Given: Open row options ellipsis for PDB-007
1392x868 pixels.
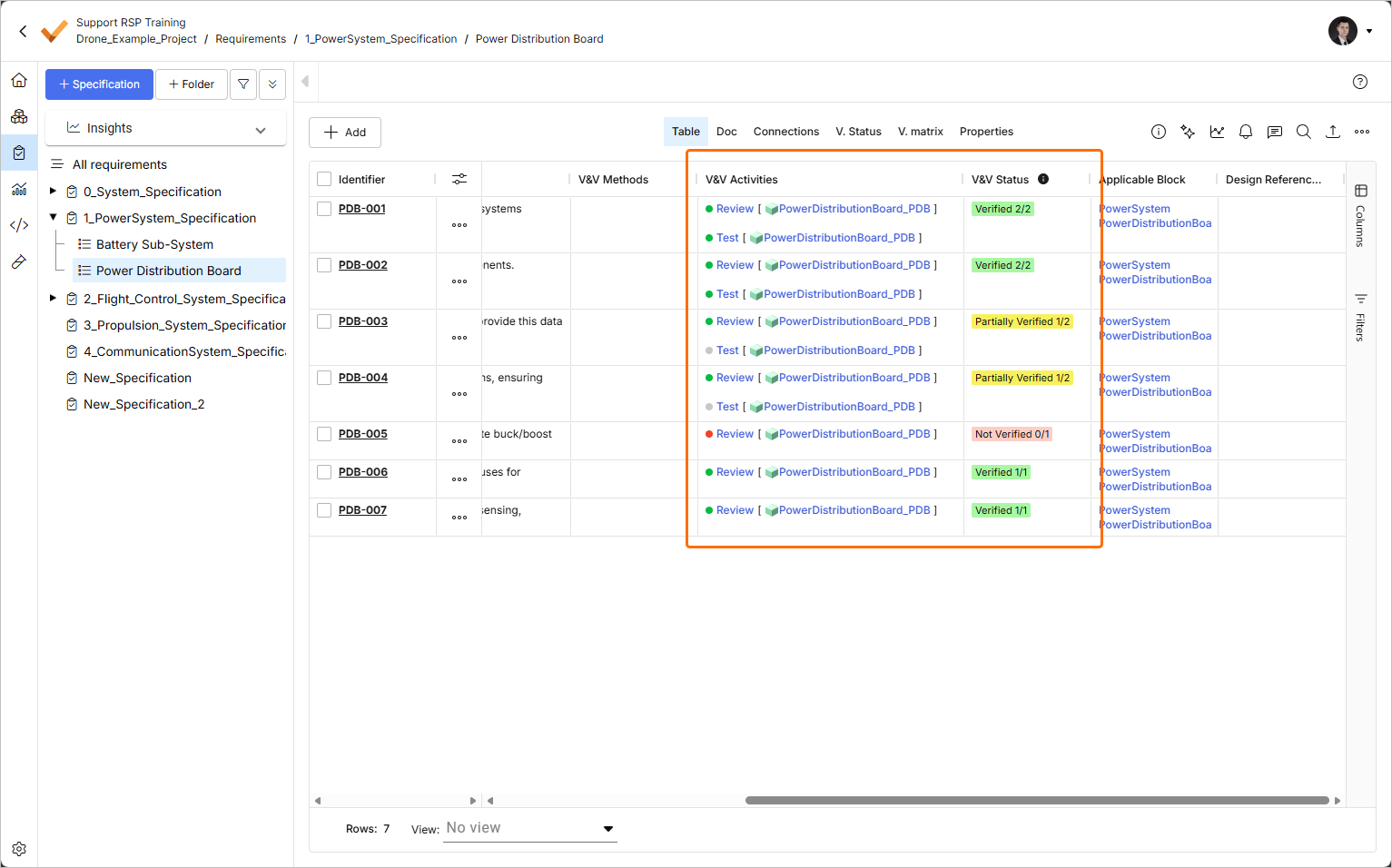Looking at the screenshot, I should (459, 518).
